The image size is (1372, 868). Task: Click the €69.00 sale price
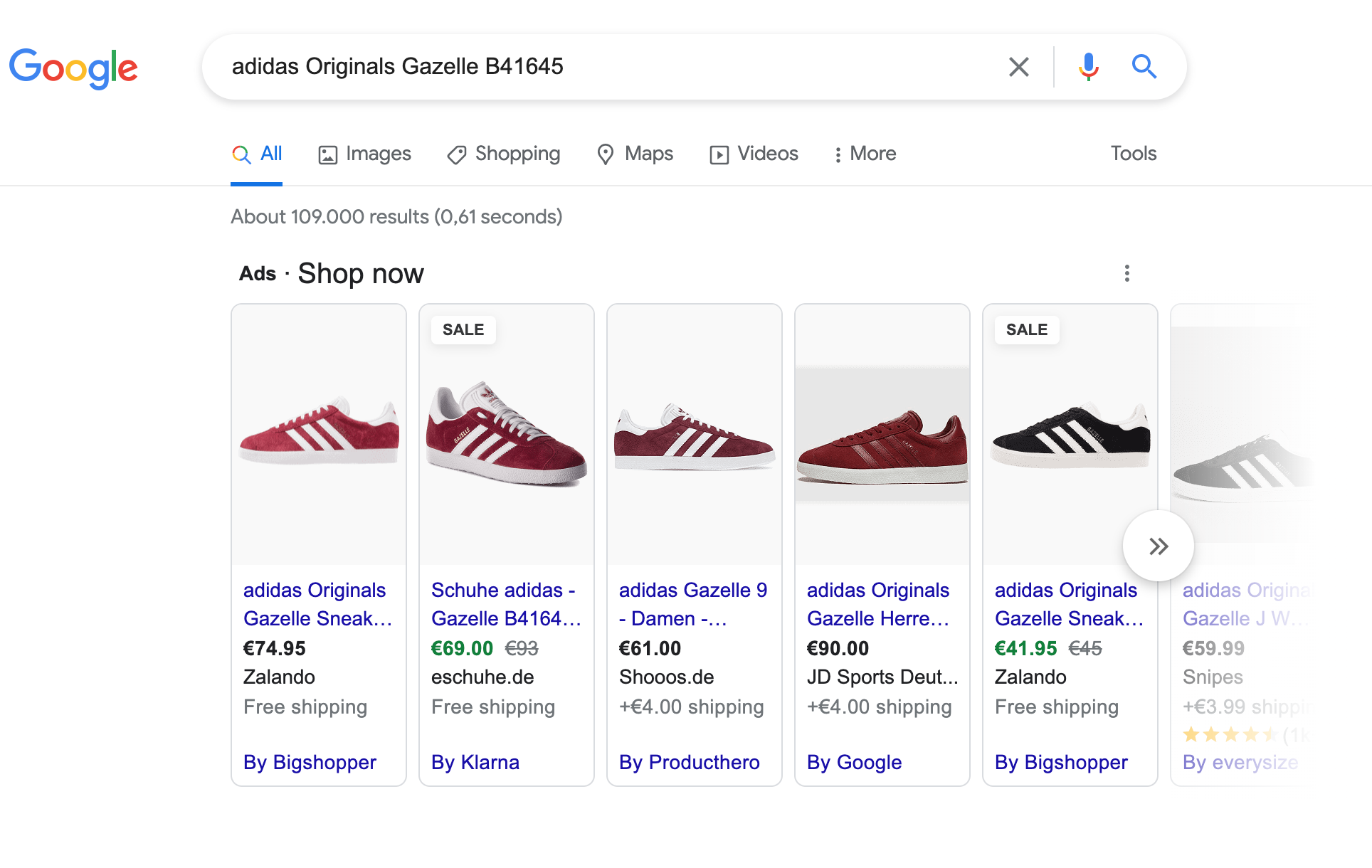[x=463, y=648]
